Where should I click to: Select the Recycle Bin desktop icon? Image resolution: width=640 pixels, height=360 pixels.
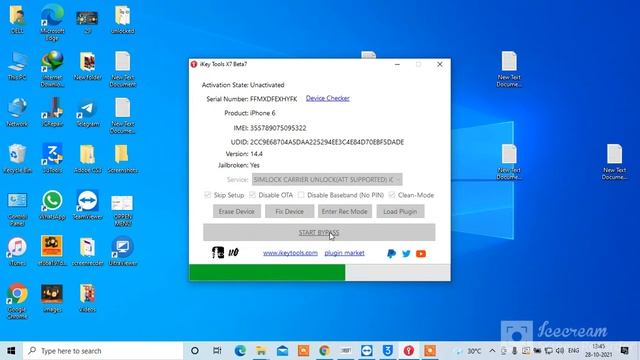pyautogui.click(x=17, y=158)
